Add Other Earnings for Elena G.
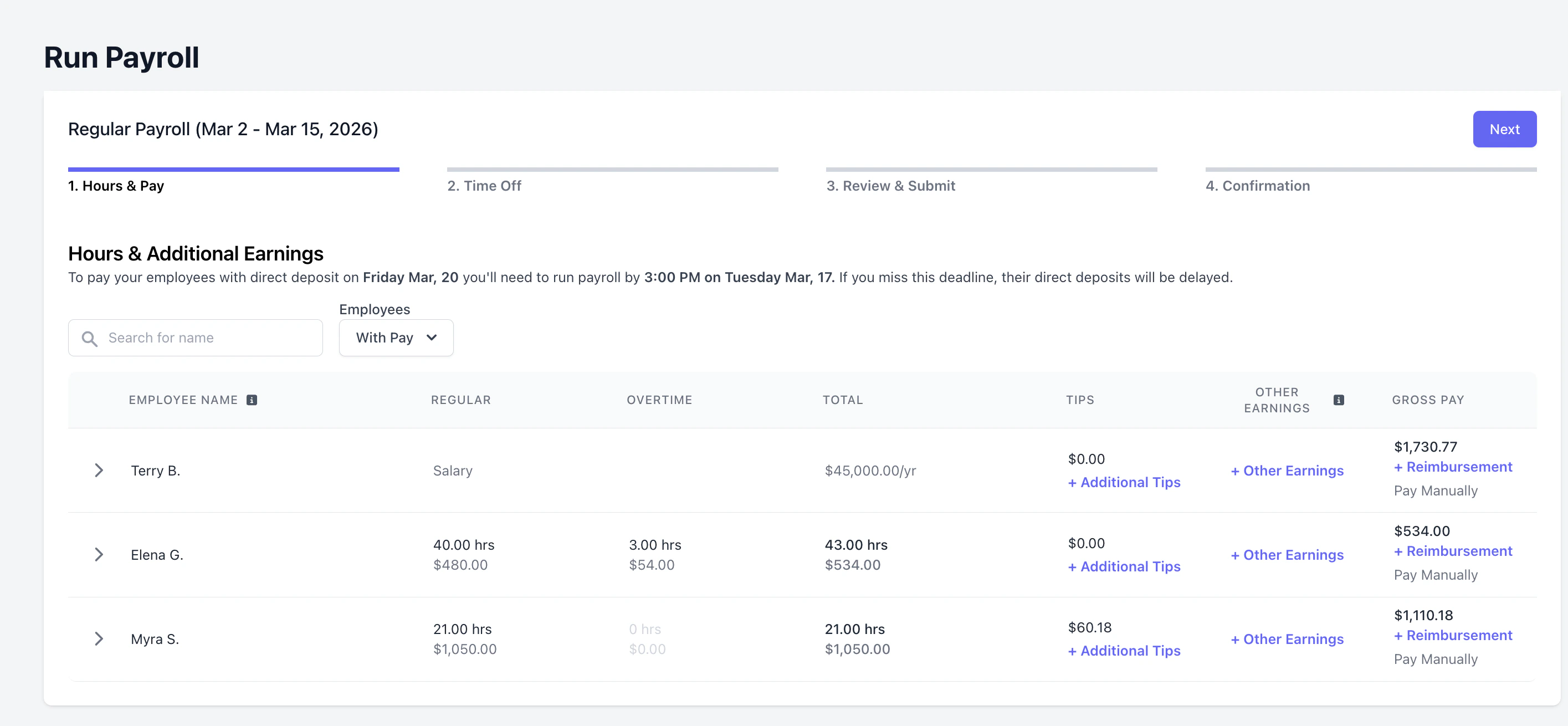The width and height of the screenshot is (1568, 726). click(x=1287, y=555)
